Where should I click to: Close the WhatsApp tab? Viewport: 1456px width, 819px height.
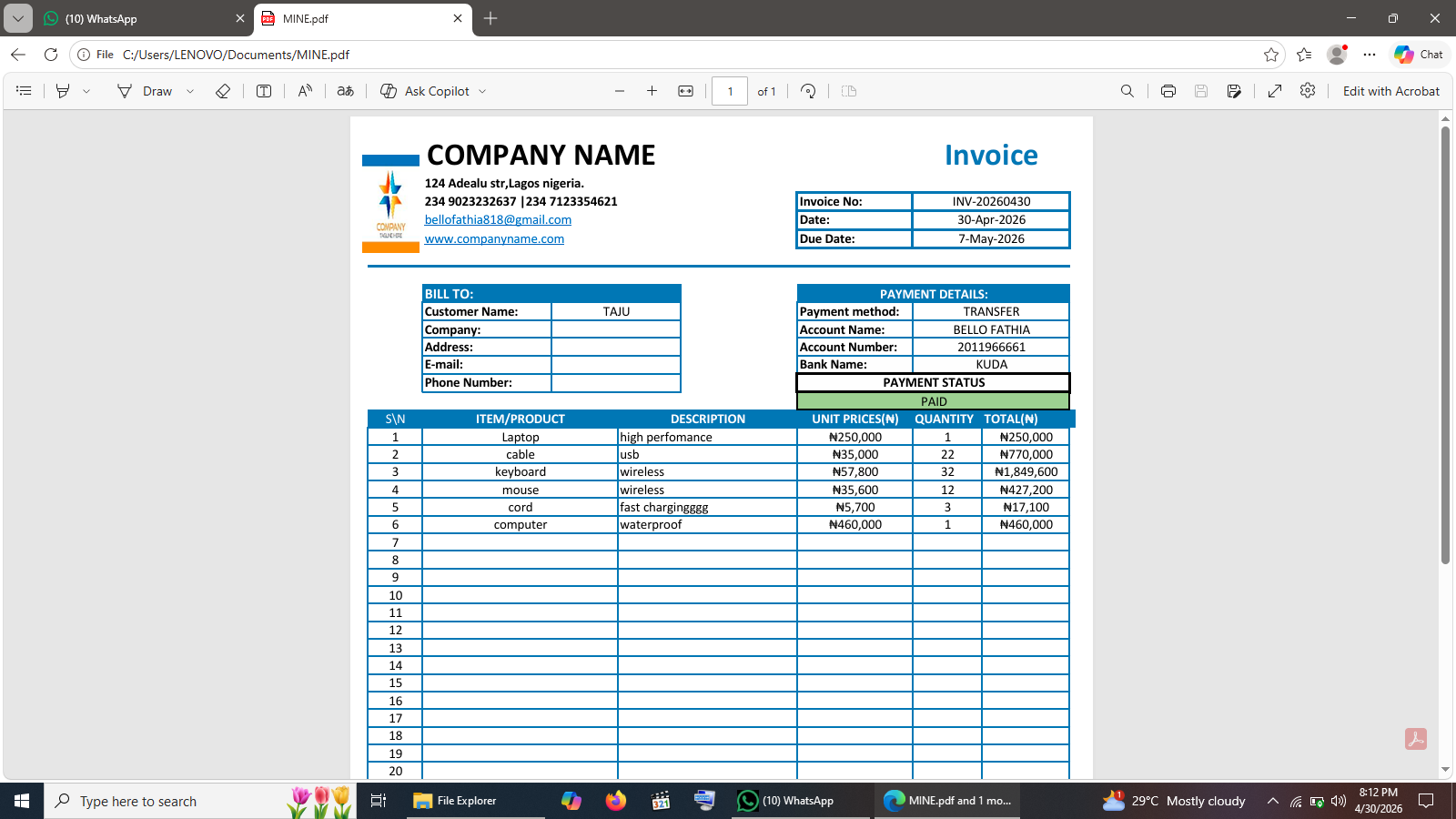click(x=240, y=18)
